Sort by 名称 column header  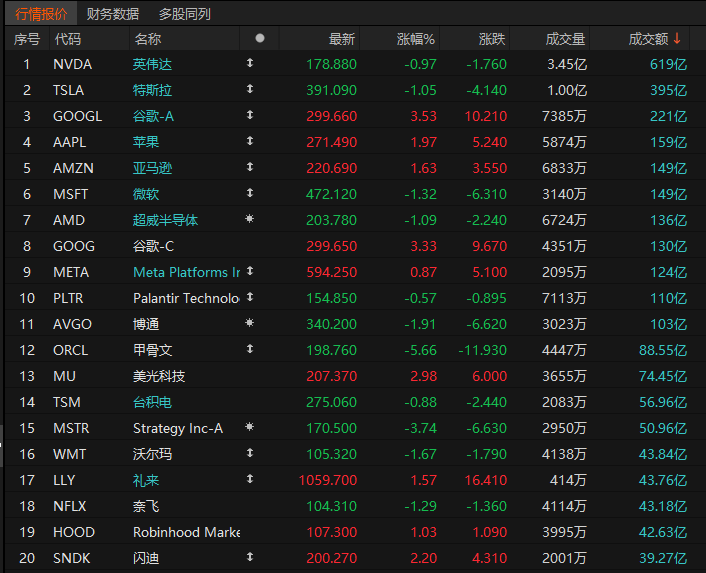(147, 39)
